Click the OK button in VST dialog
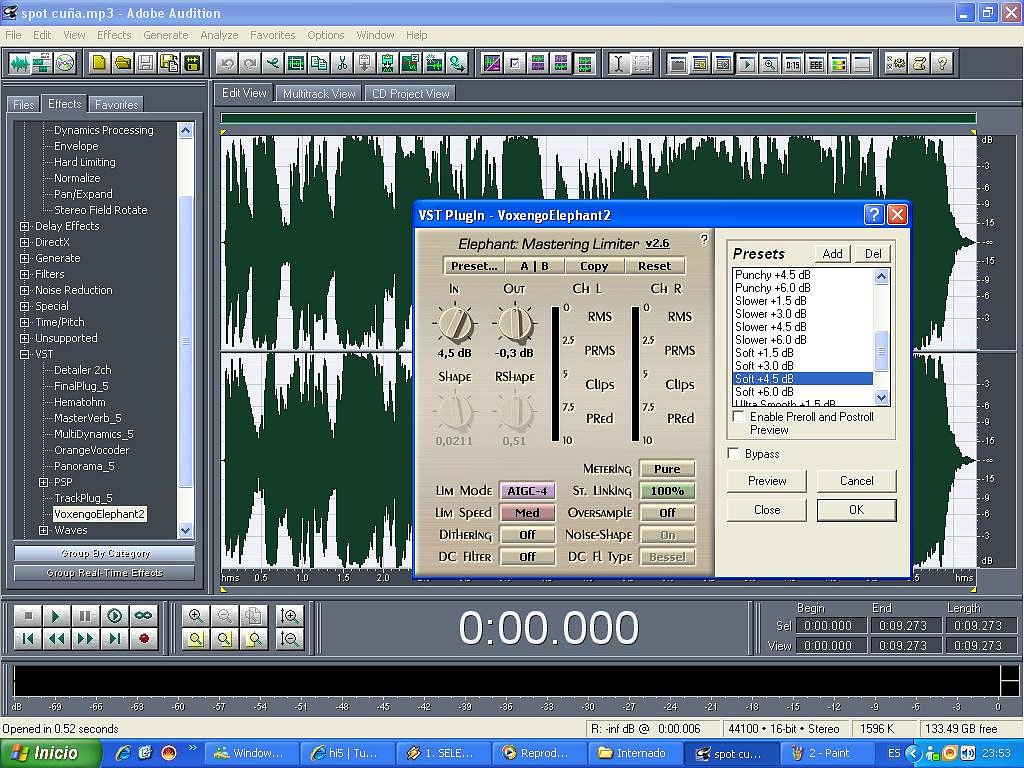The height and width of the screenshot is (768, 1024). [x=856, y=510]
